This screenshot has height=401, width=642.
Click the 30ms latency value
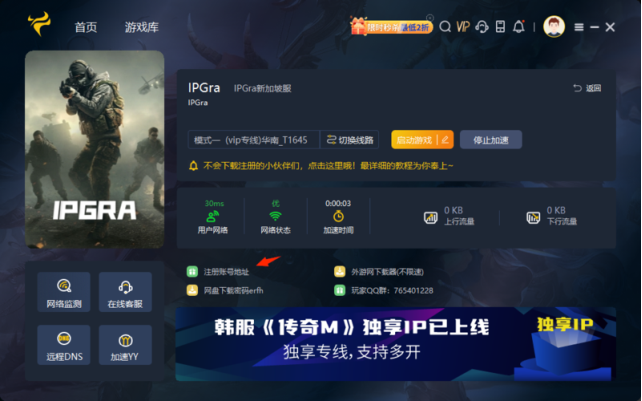(x=214, y=203)
